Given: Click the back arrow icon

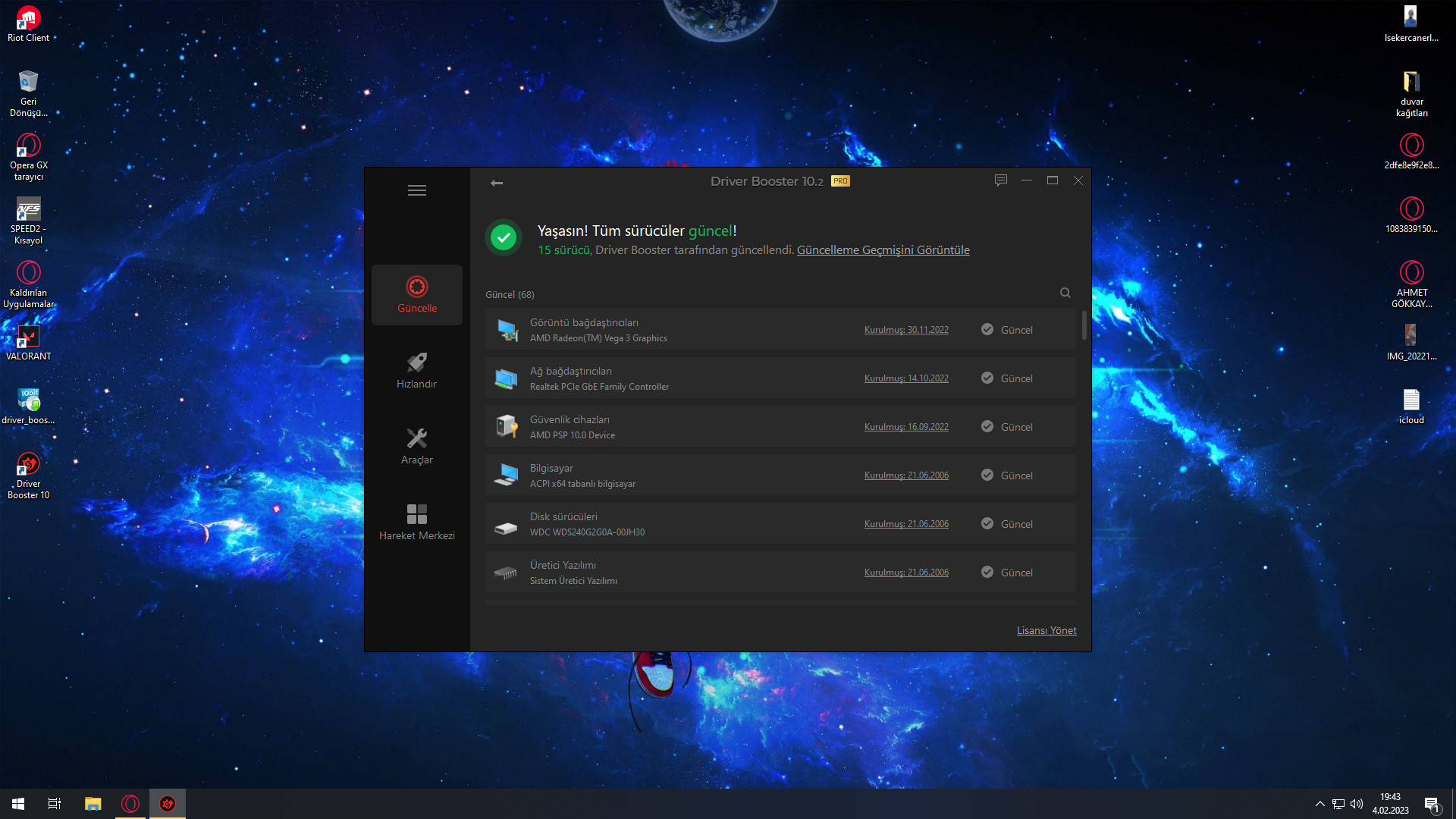Looking at the screenshot, I should pyautogui.click(x=497, y=183).
